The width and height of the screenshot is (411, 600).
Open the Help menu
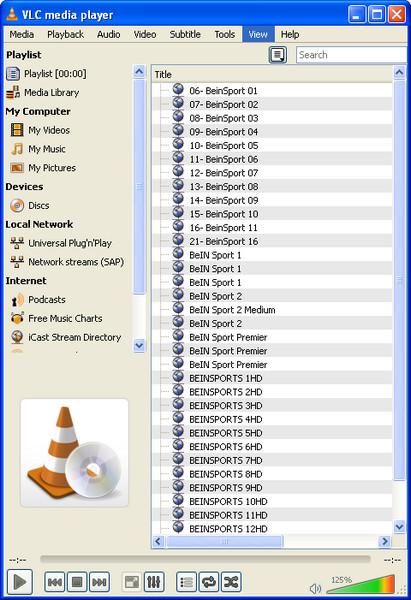pos(290,34)
